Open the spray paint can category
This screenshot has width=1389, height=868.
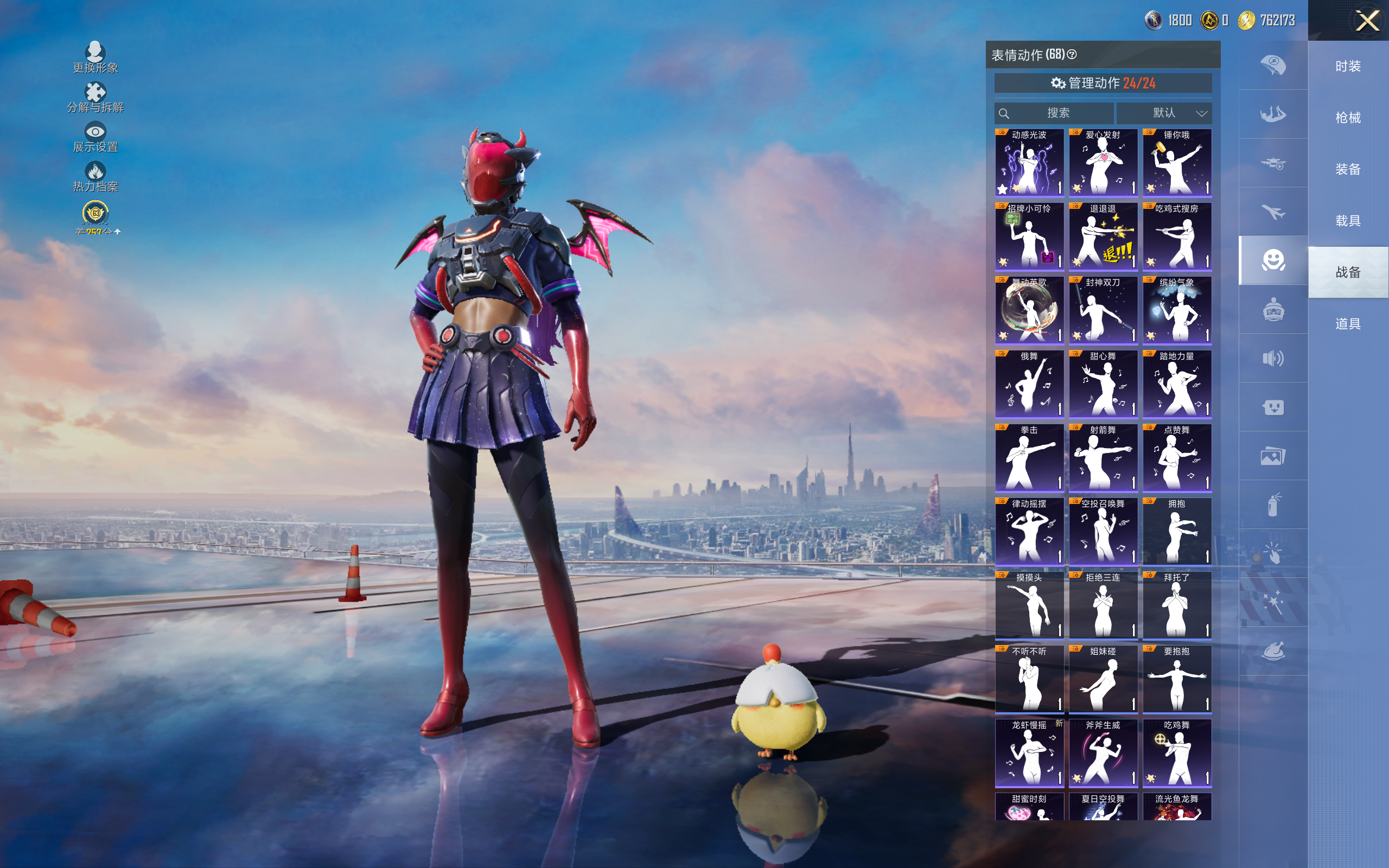click(1272, 505)
